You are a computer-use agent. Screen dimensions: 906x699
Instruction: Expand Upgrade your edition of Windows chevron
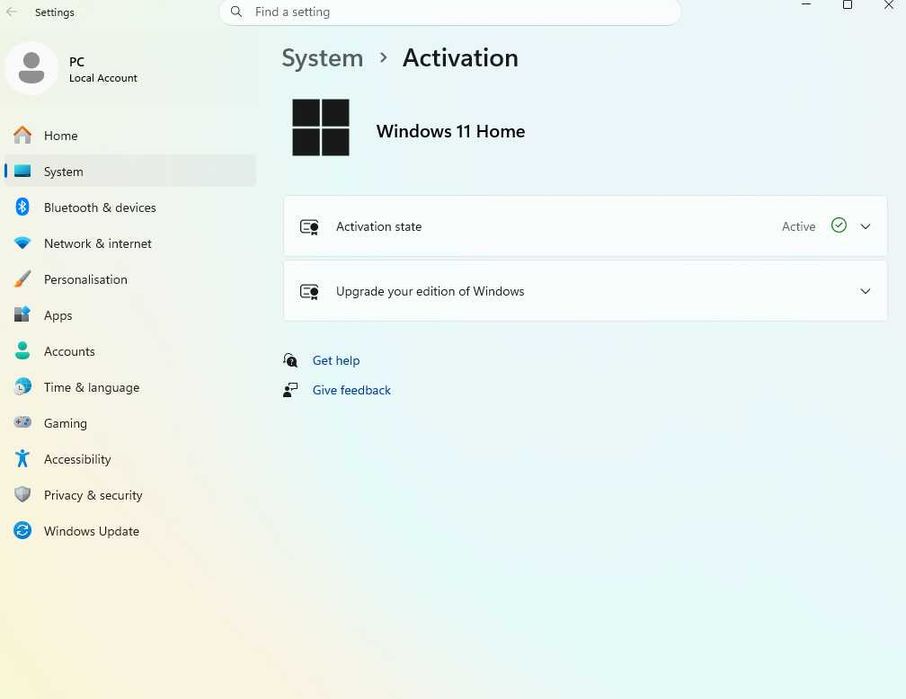(865, 291)
